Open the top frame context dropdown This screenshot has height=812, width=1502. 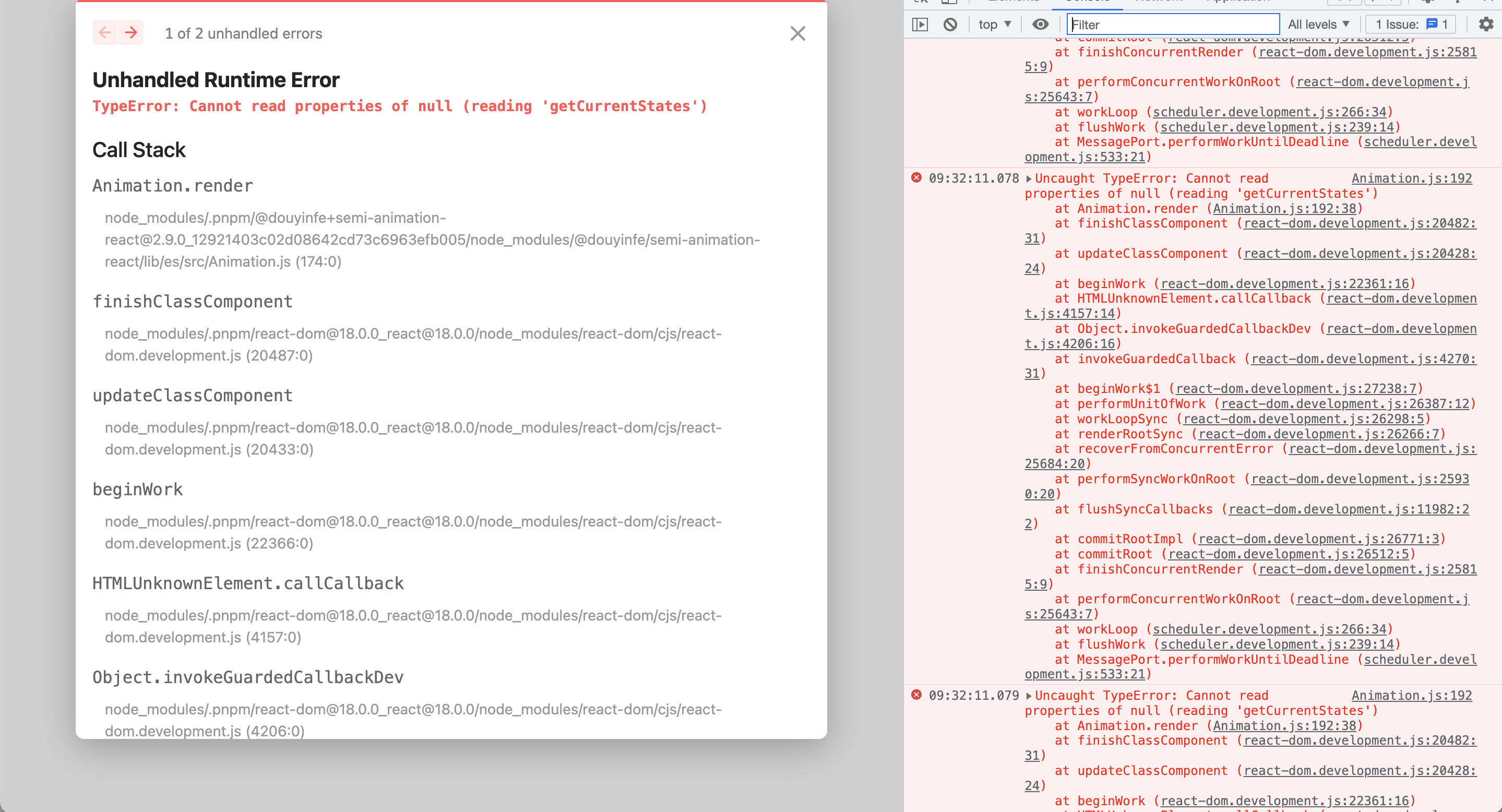pos(993,24)
